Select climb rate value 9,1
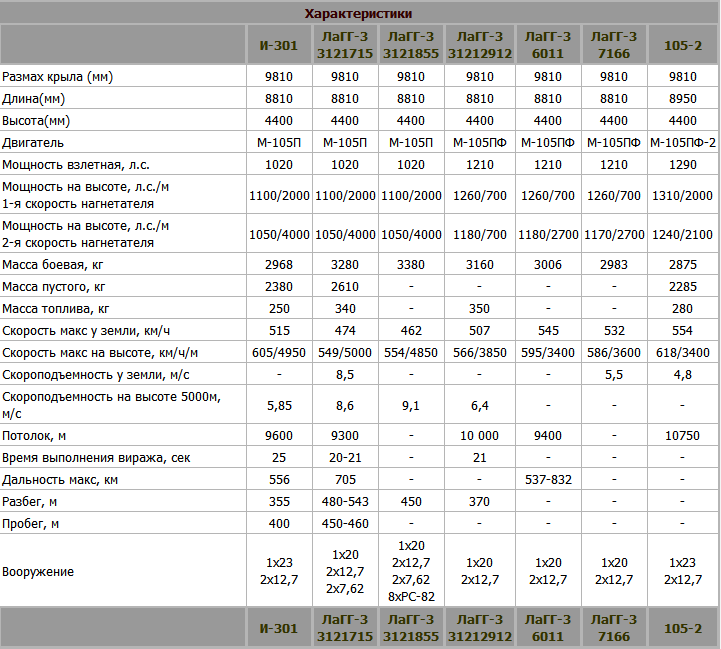The height and width of the screenshot is (649, 721). [x=411, y=406]
